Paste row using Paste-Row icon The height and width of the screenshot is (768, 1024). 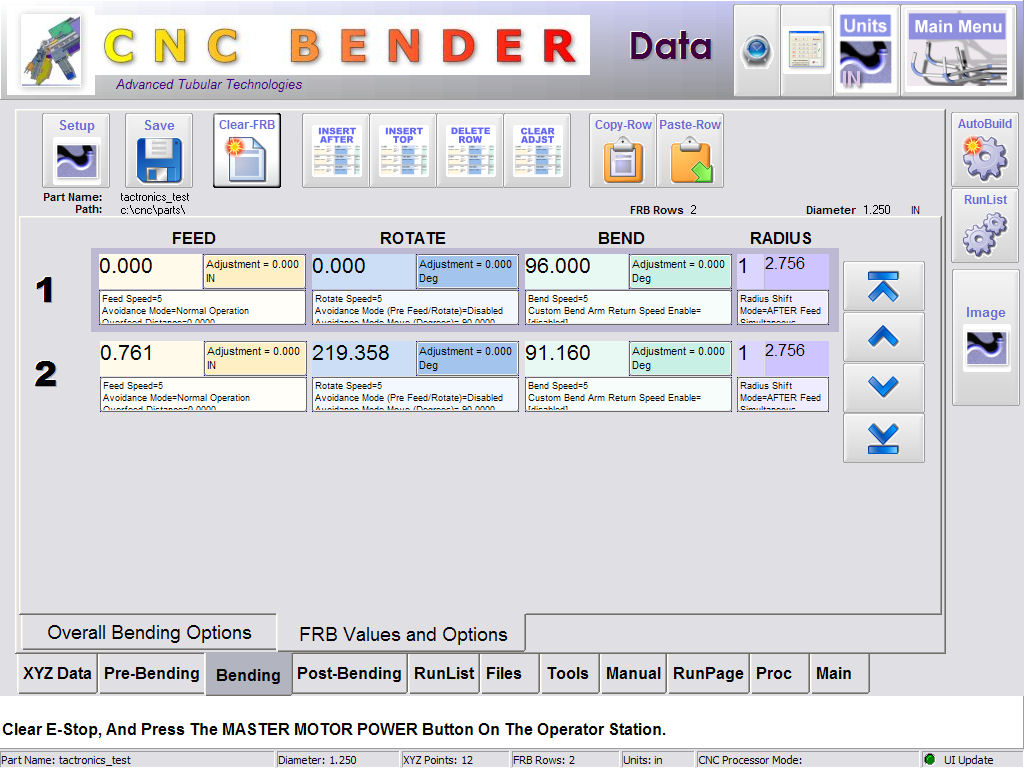click(x=690, y=151)
